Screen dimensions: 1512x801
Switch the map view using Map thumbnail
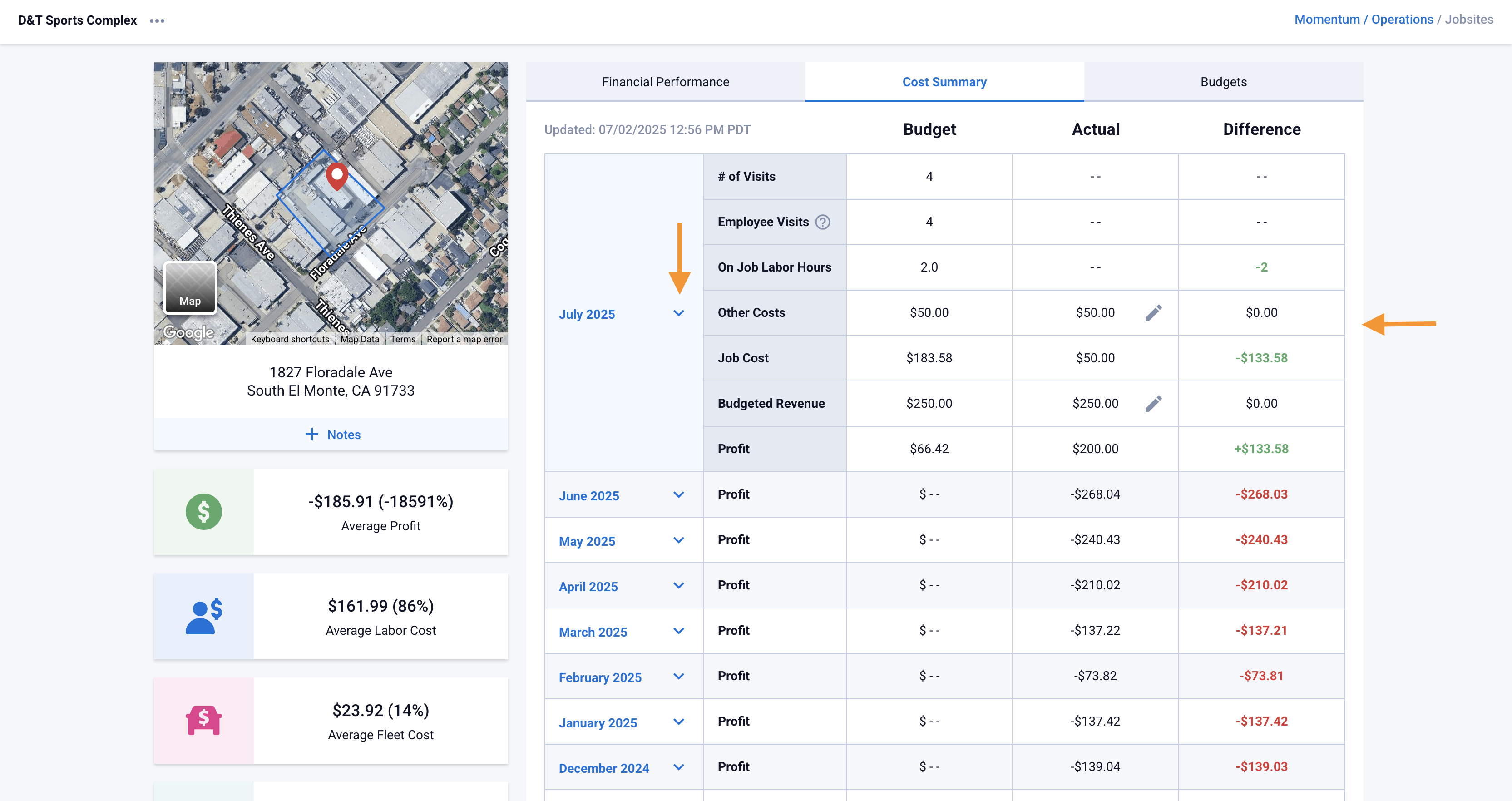(x=190, y=287)
